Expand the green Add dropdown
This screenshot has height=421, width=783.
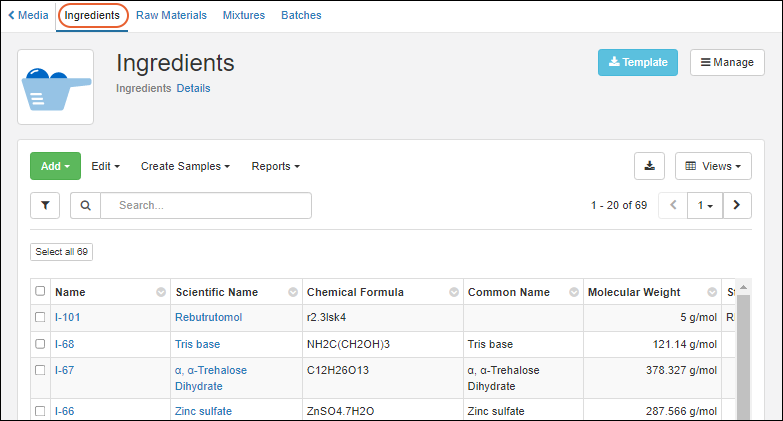(55, 166)
